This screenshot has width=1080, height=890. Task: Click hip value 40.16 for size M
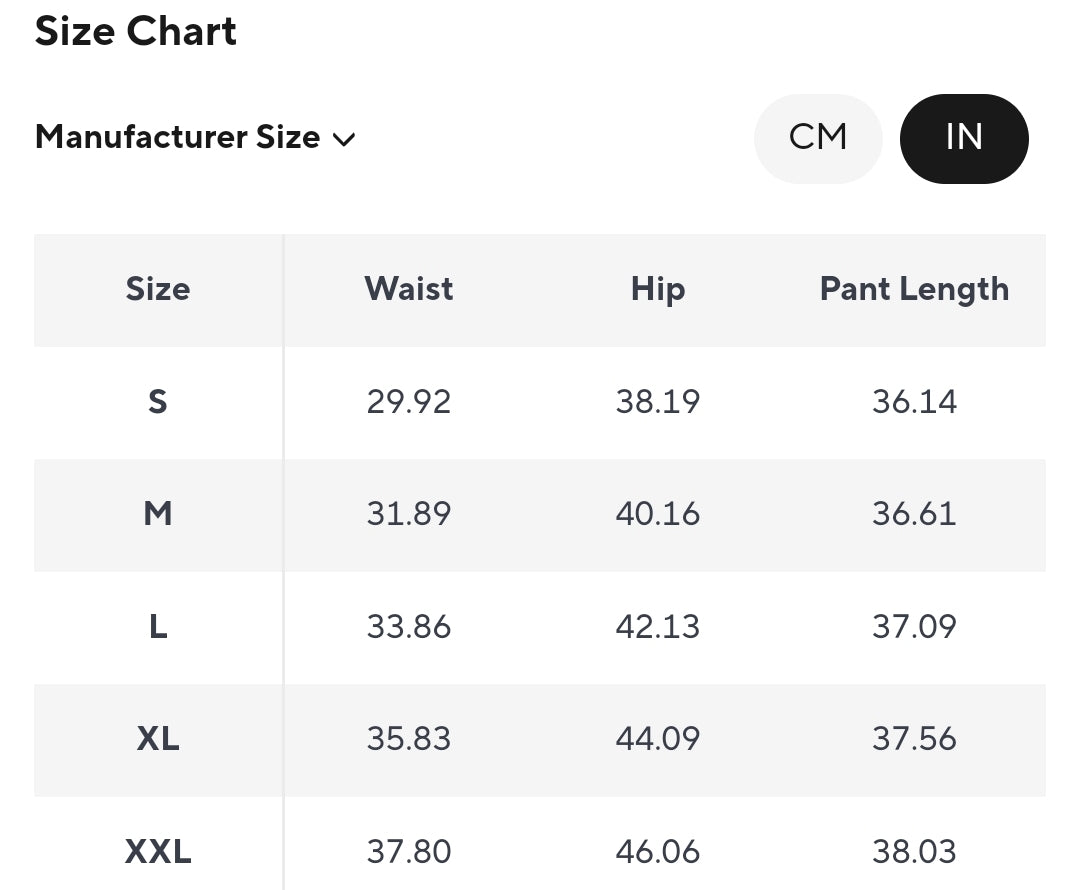point(658,514)
